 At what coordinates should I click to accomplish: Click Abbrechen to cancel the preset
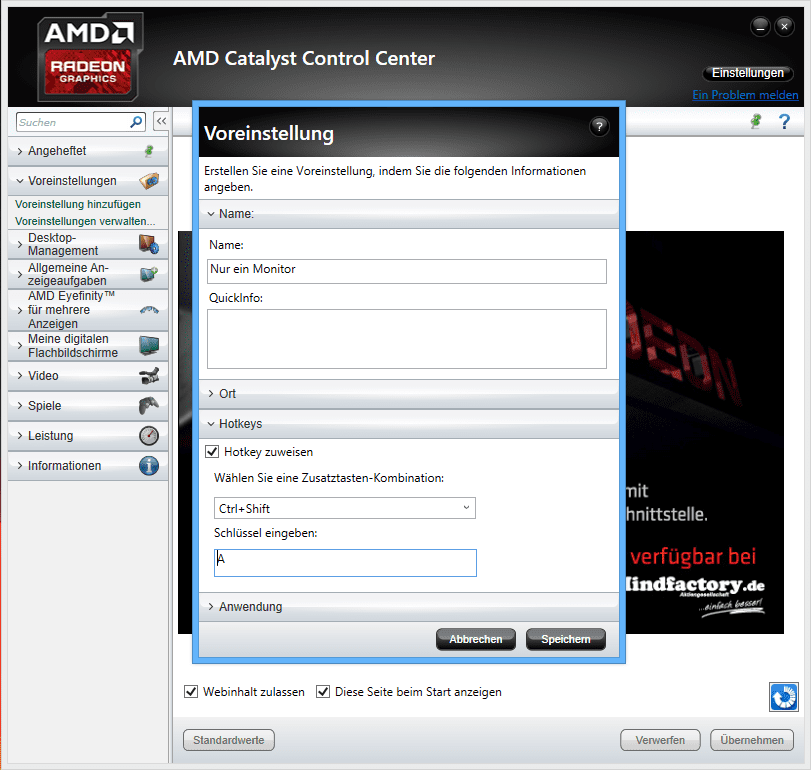tap(476, 640)
